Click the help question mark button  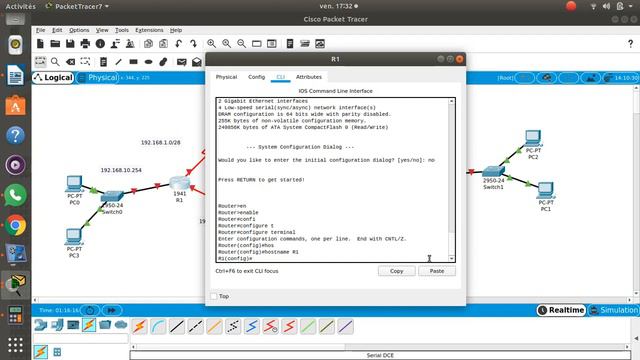tap(630, 44)
